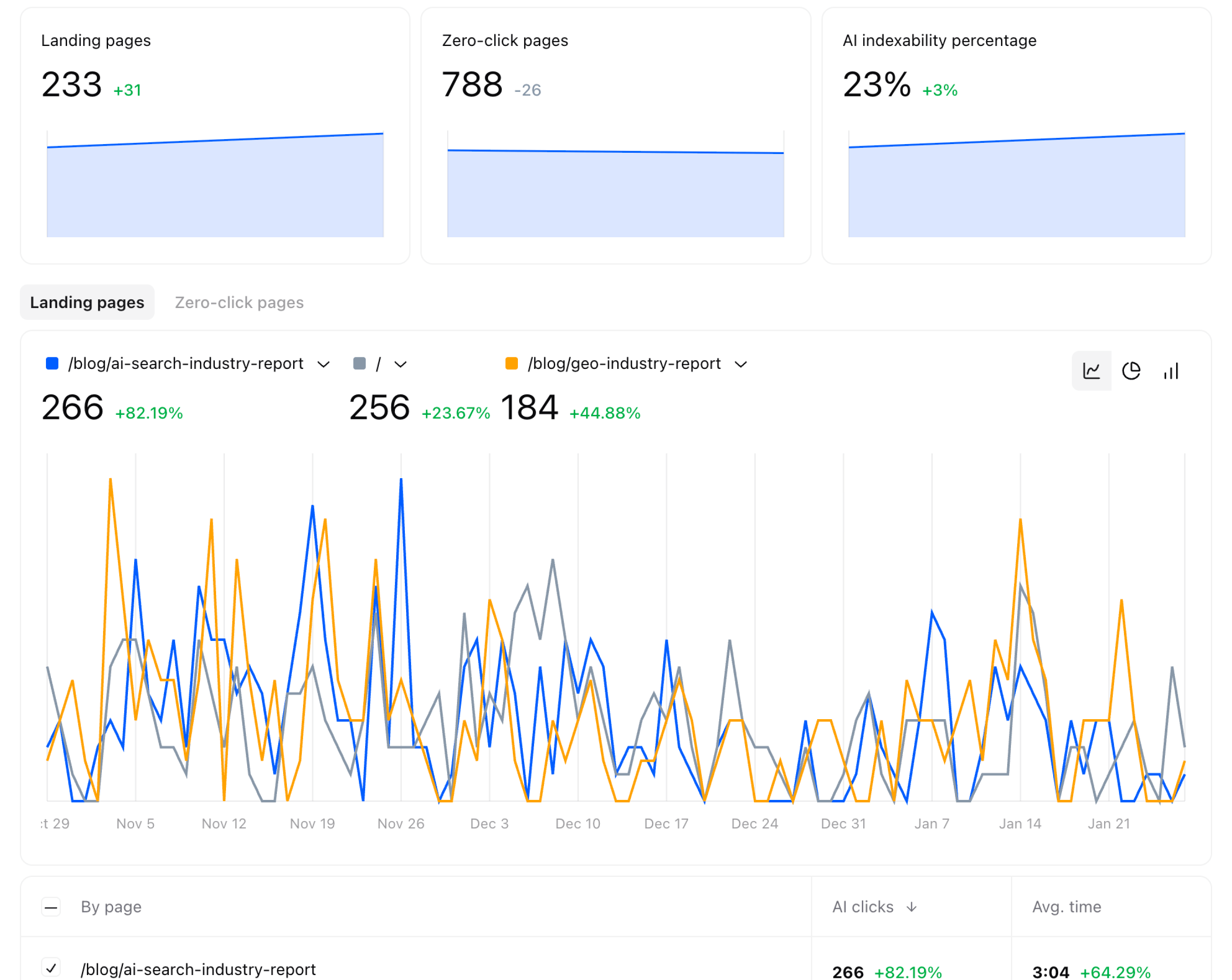Click the sort arrow beside AI clicks
Viewport: 1232px width, 980px height.
[x=912, y=907]
